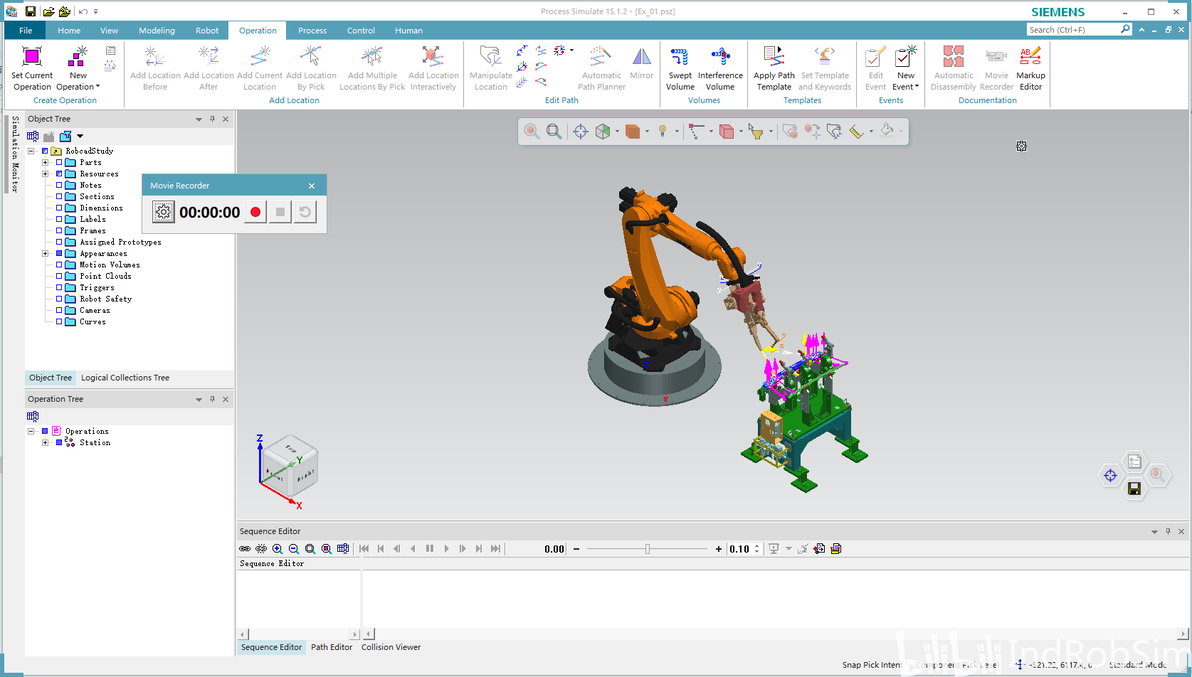Toggle the Point Clouds checkbox
Screen dimensions: 1192x677
59,277
